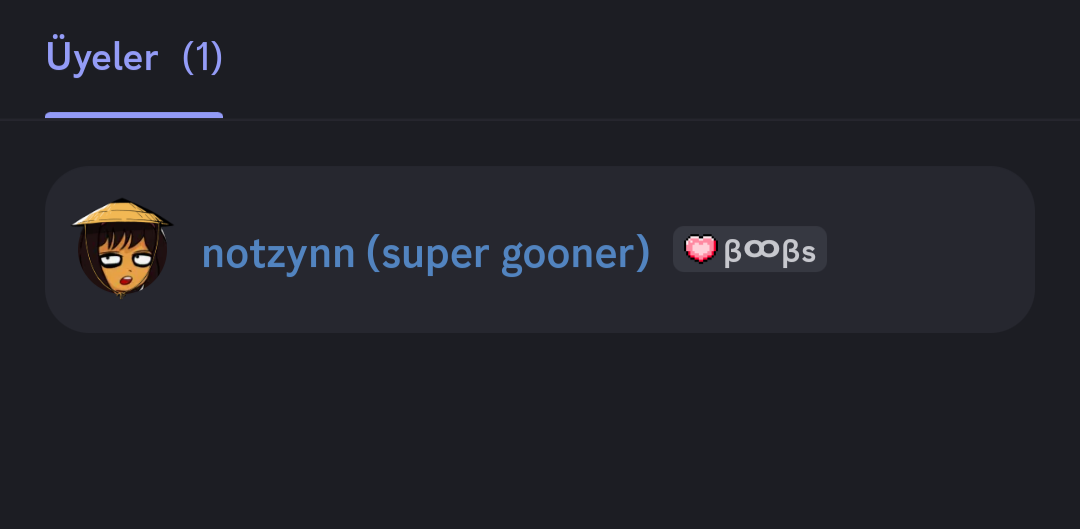Open the notzynn username link

coord(278,254)
